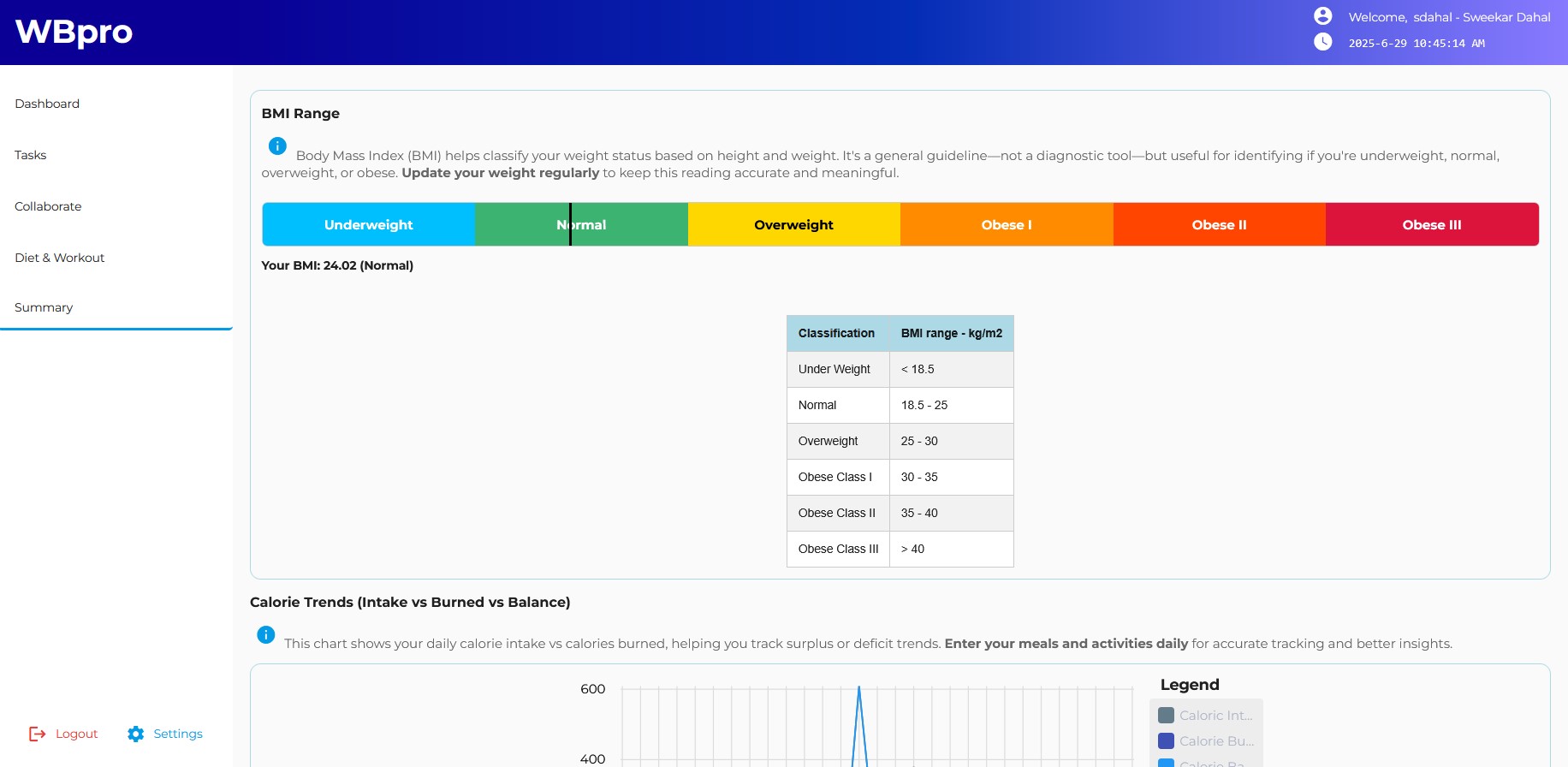
Task: Click the red Obese III segment
Action: (x=1431, y=224)
